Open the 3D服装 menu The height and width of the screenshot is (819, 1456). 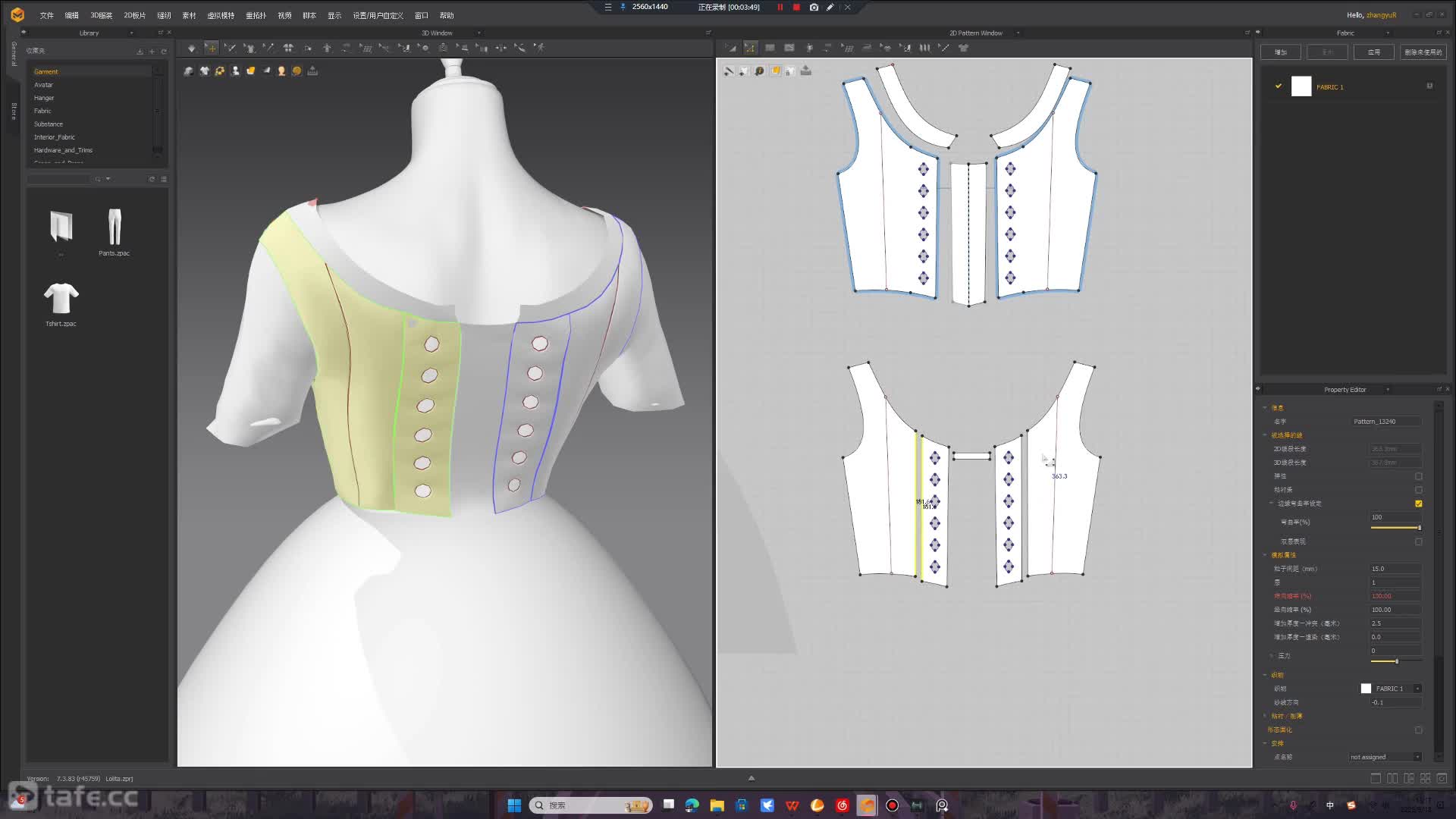pos(101,15)
